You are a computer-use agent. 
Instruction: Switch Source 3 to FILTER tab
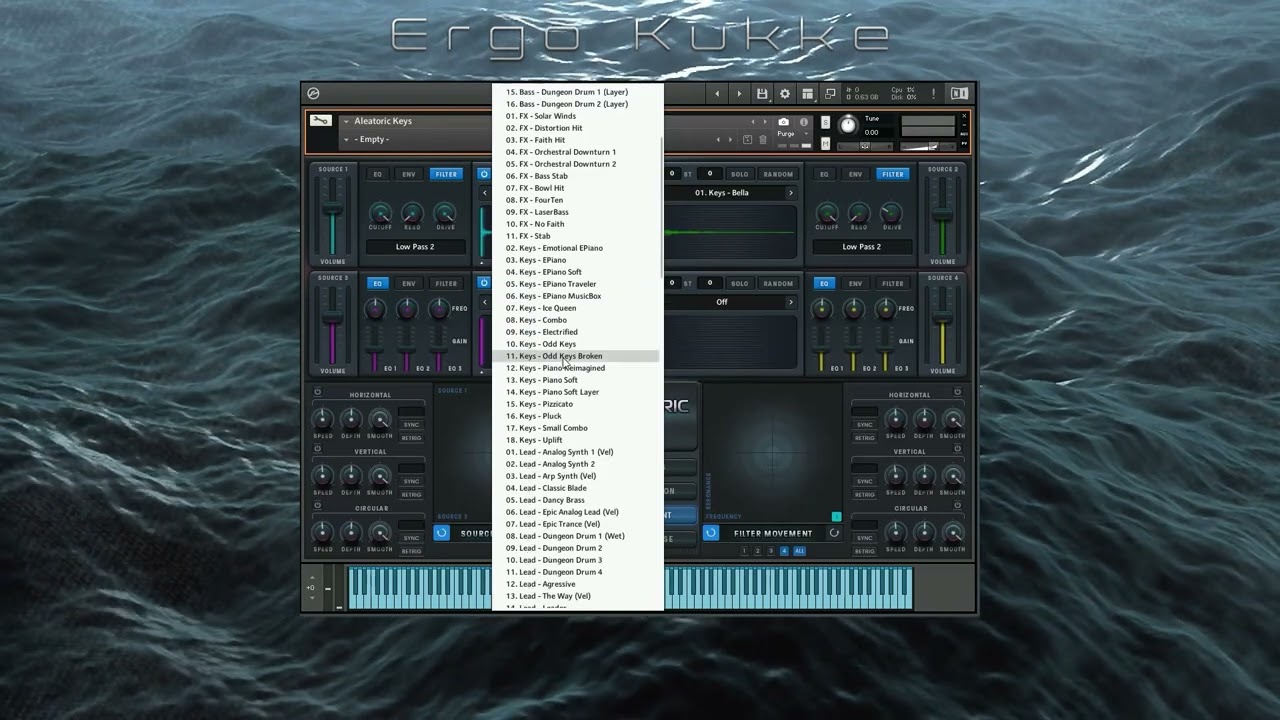tap(446, 283)
